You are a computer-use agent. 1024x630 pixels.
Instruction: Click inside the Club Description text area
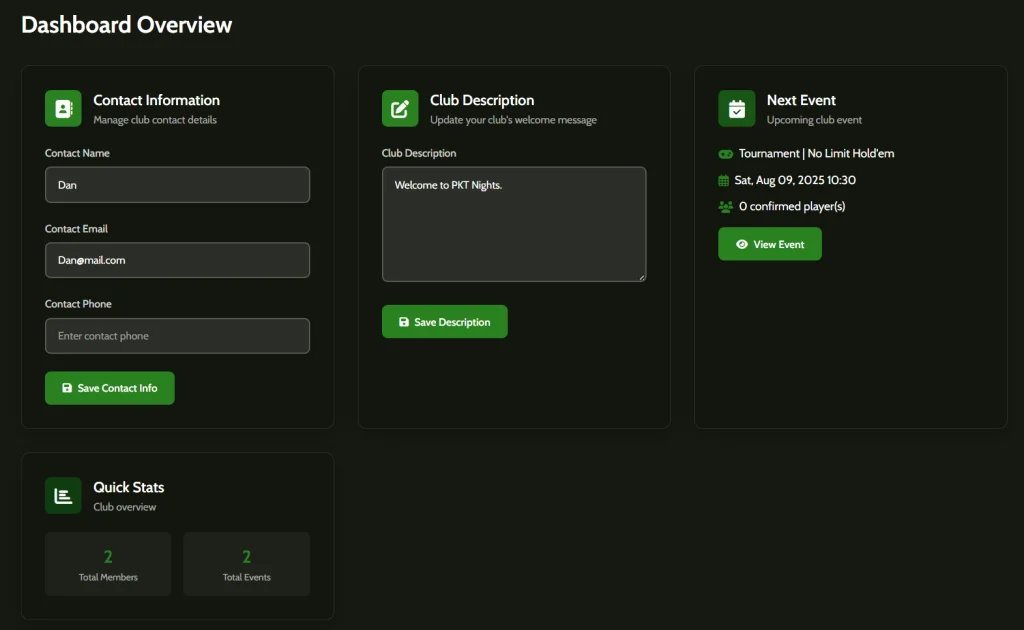(513, 224)
